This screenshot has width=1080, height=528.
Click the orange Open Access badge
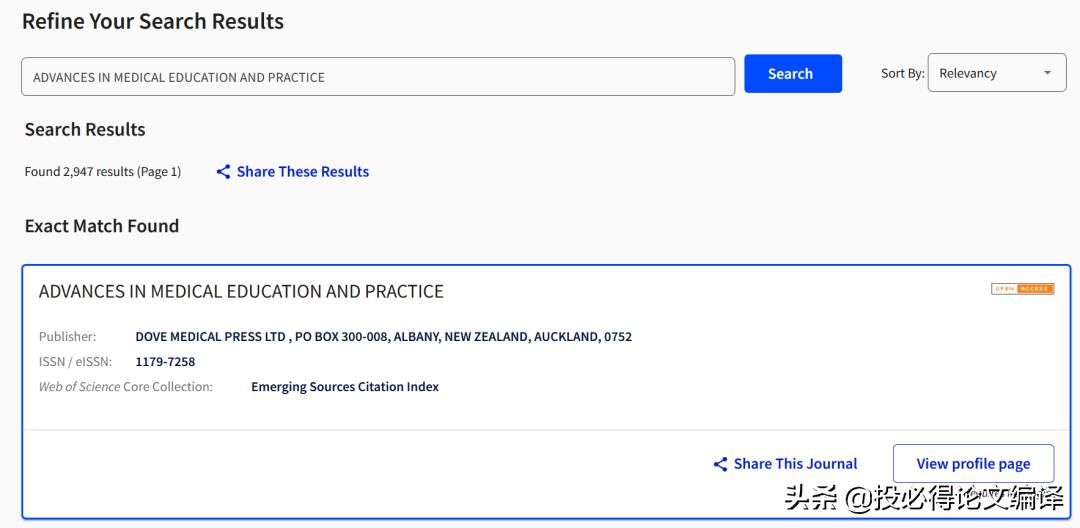tap(1022, 289)
